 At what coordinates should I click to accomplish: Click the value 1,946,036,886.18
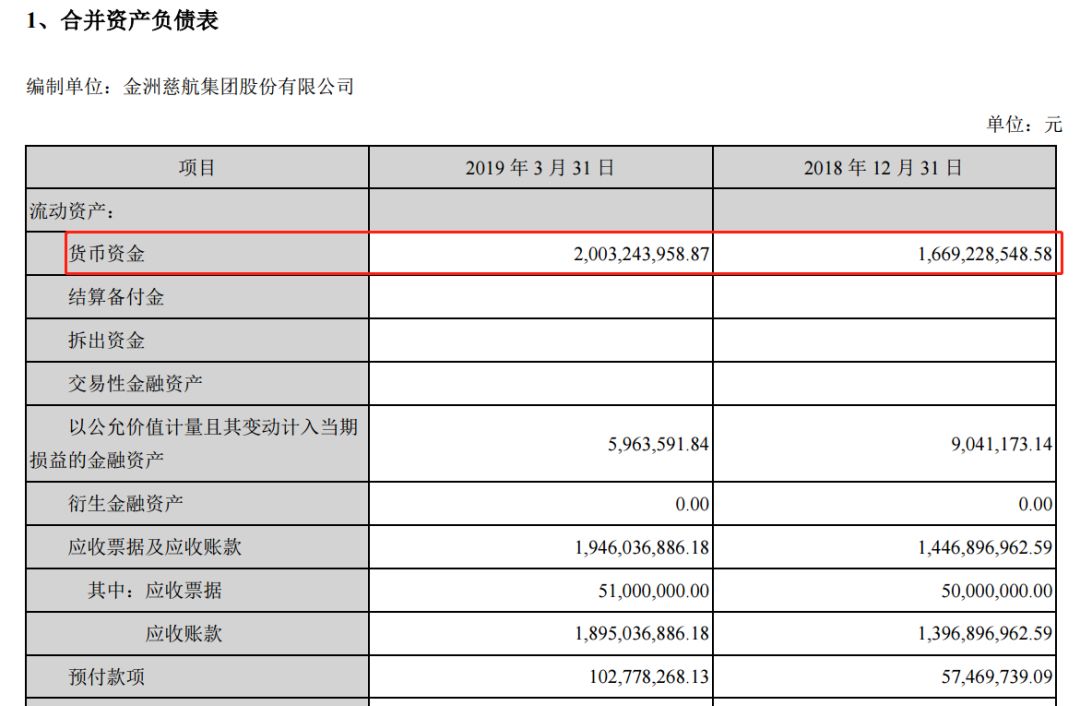[x=641, y=548]
